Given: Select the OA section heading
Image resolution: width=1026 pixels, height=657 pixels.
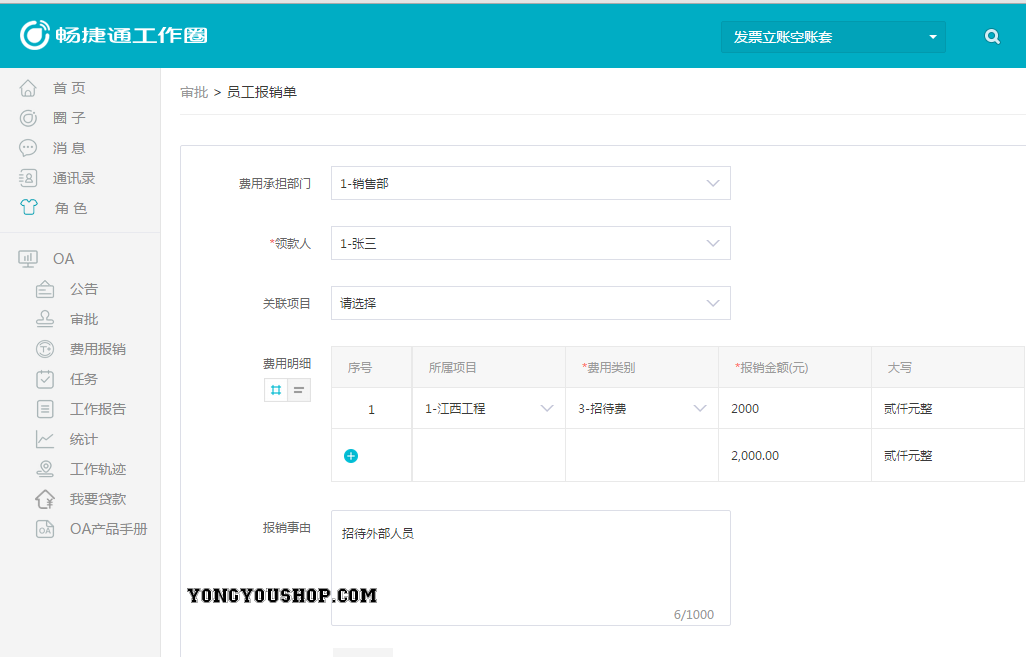Looking at the screenshot, I should click(x=63, y=259).
